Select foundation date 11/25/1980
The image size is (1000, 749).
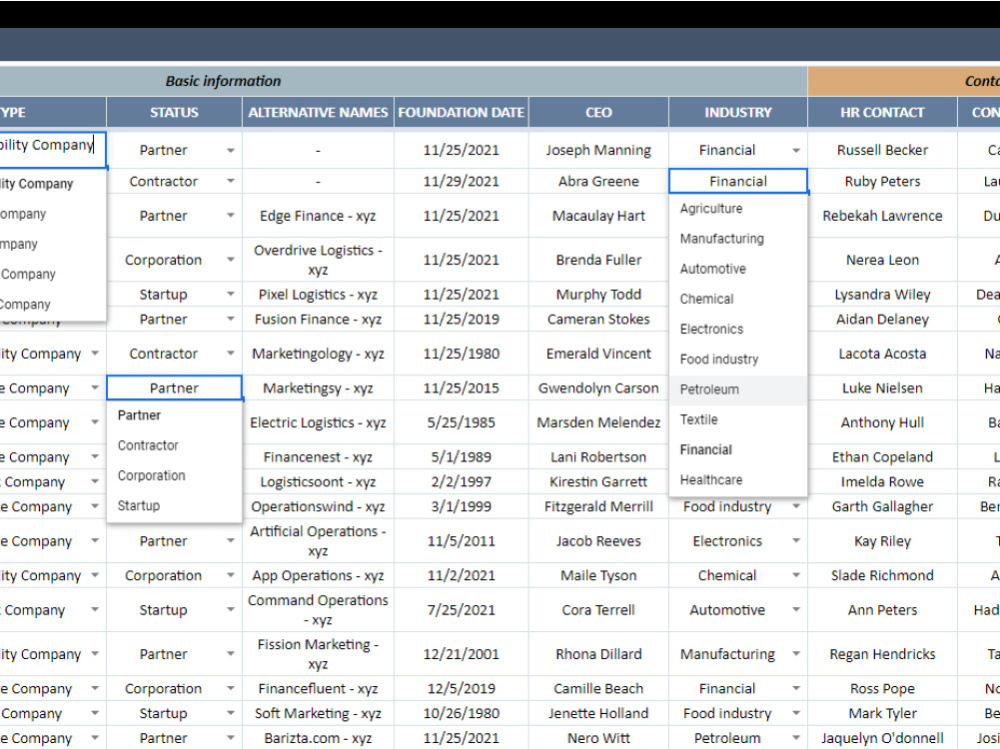[x=461, y=353]
